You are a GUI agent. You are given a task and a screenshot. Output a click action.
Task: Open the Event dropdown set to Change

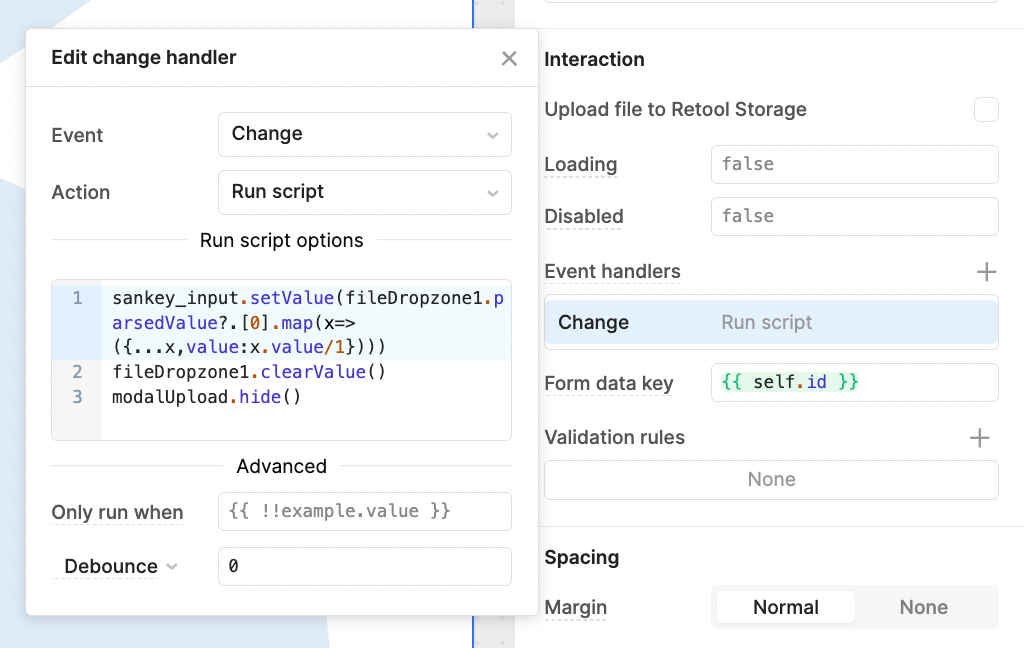(365, 134)
